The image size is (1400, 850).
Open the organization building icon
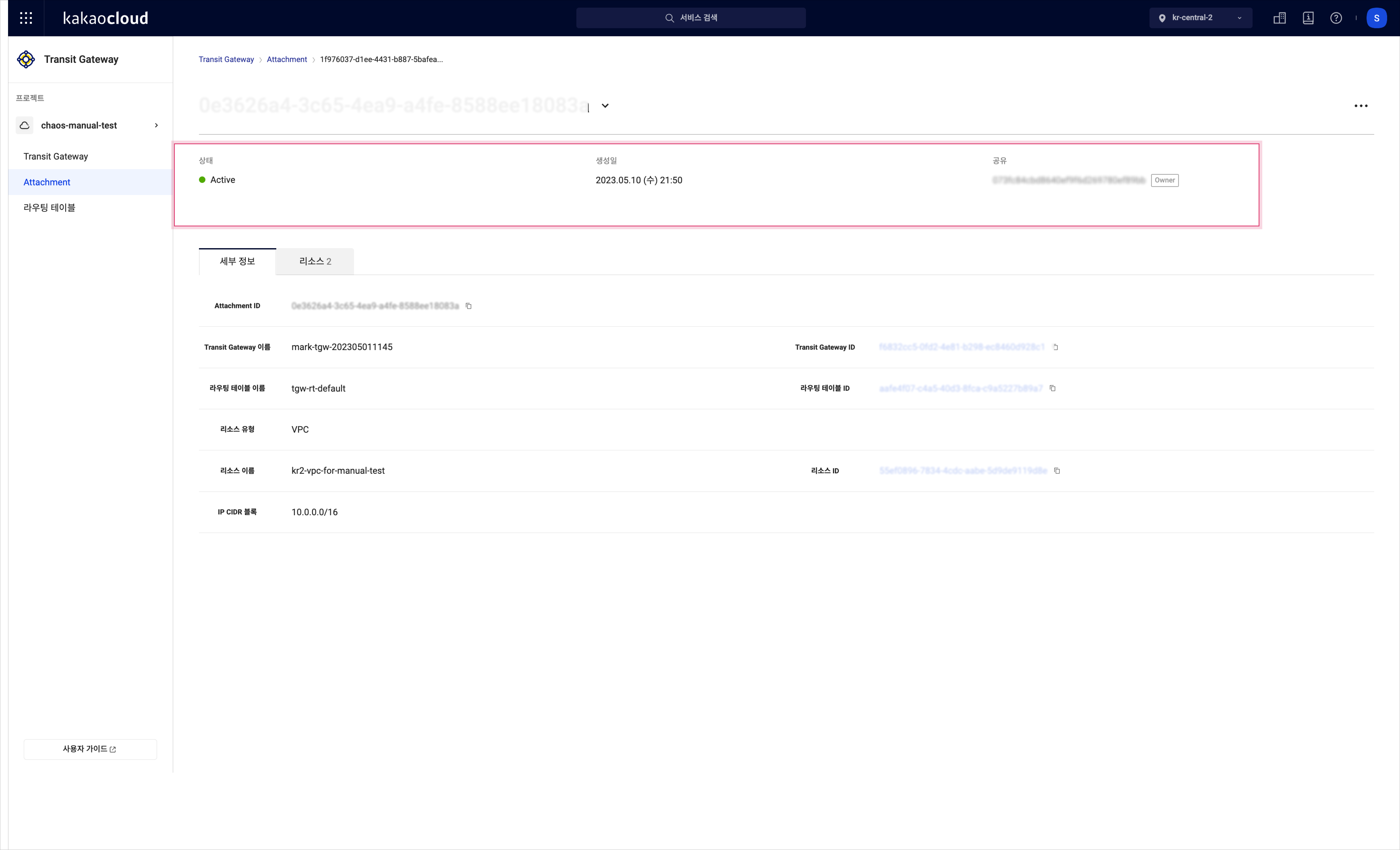[x=1280, y=18]
